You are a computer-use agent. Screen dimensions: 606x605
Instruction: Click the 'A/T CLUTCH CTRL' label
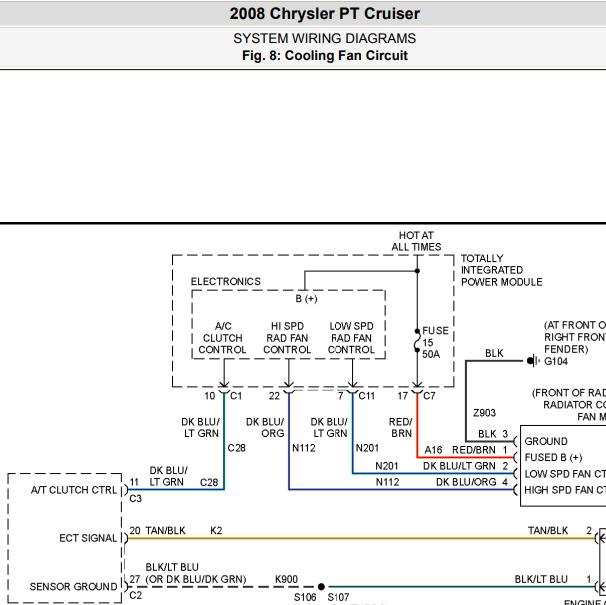coord(74,490)
